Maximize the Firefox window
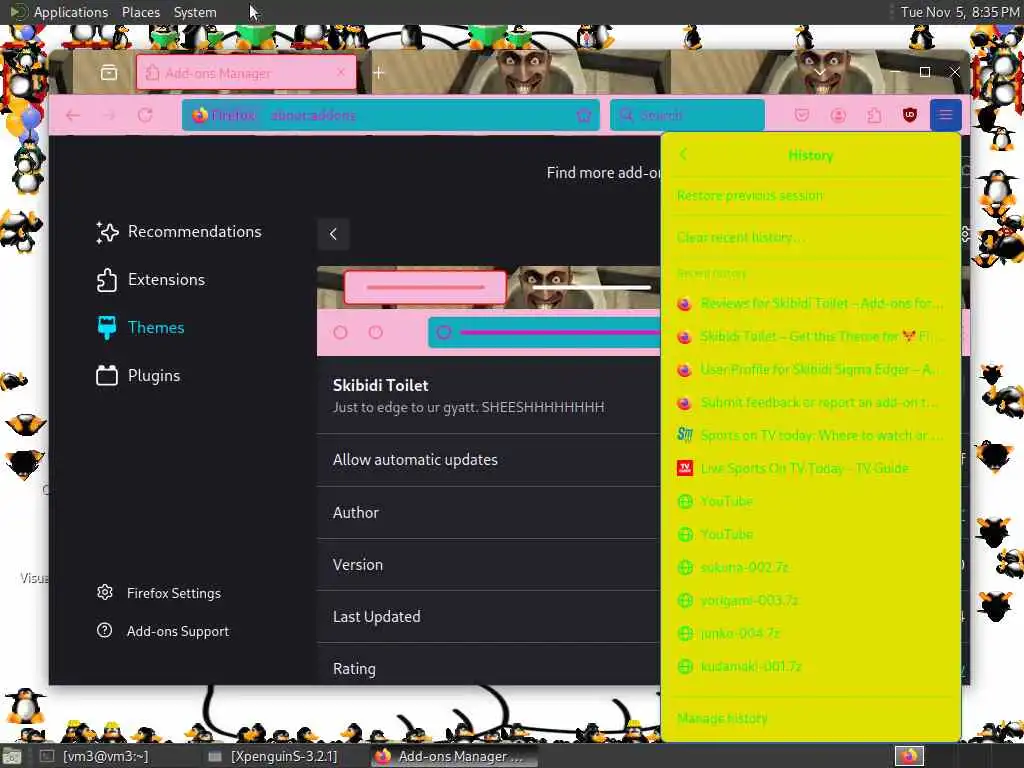The width and height of the screenshot is (1024, 768). coord(925,72)
